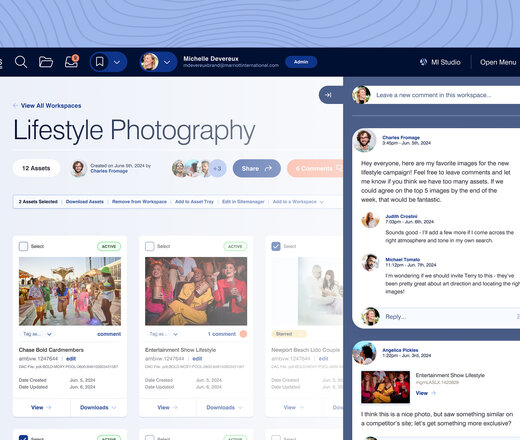Choose Add to Asset Tray
The image size is (520, 440).
click(x=194, y=202)
